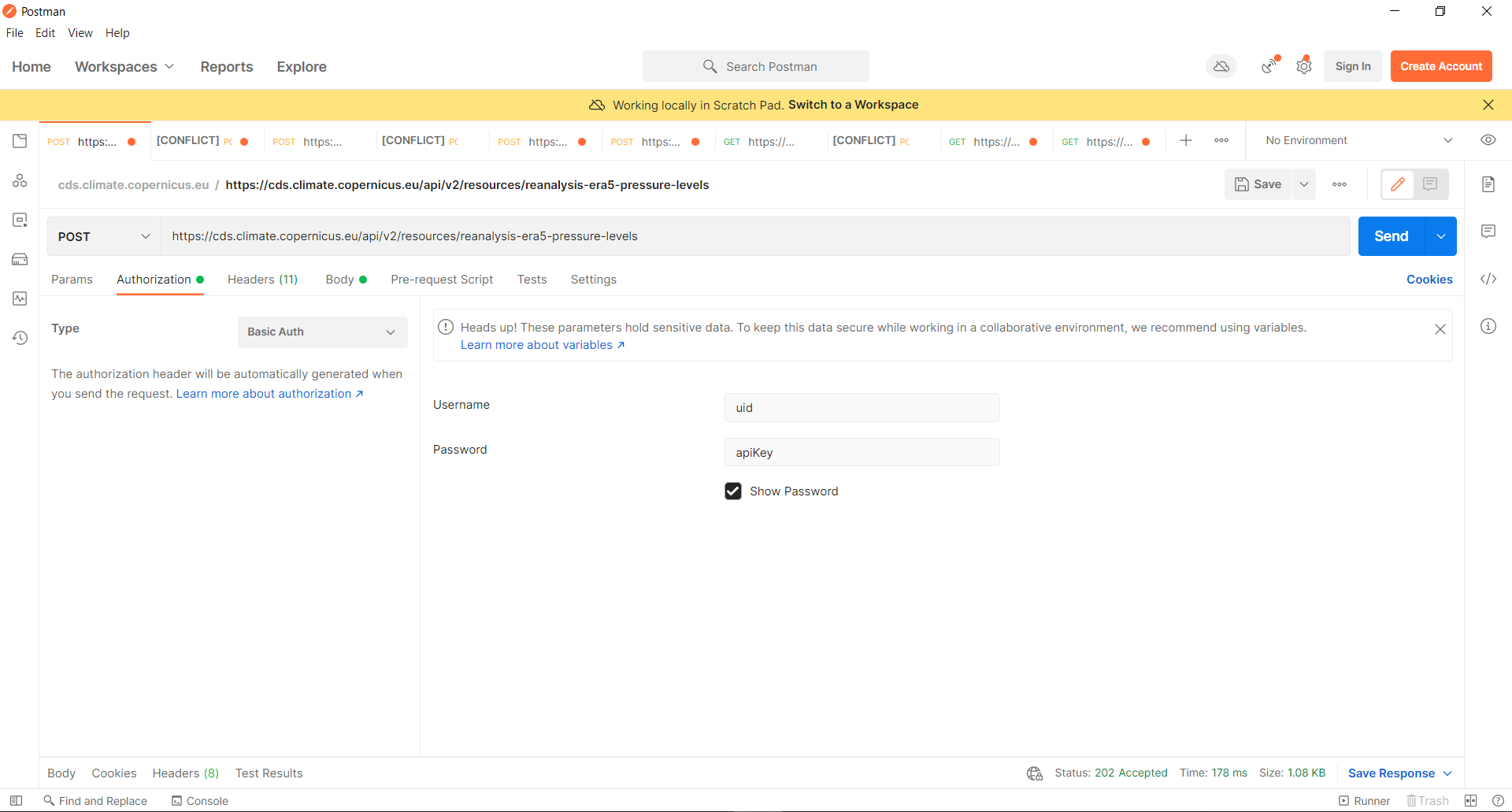Uncheck the Show Password checkbox
The height and width of the screenshot is (812, 1512).
[x=733, y=491]
